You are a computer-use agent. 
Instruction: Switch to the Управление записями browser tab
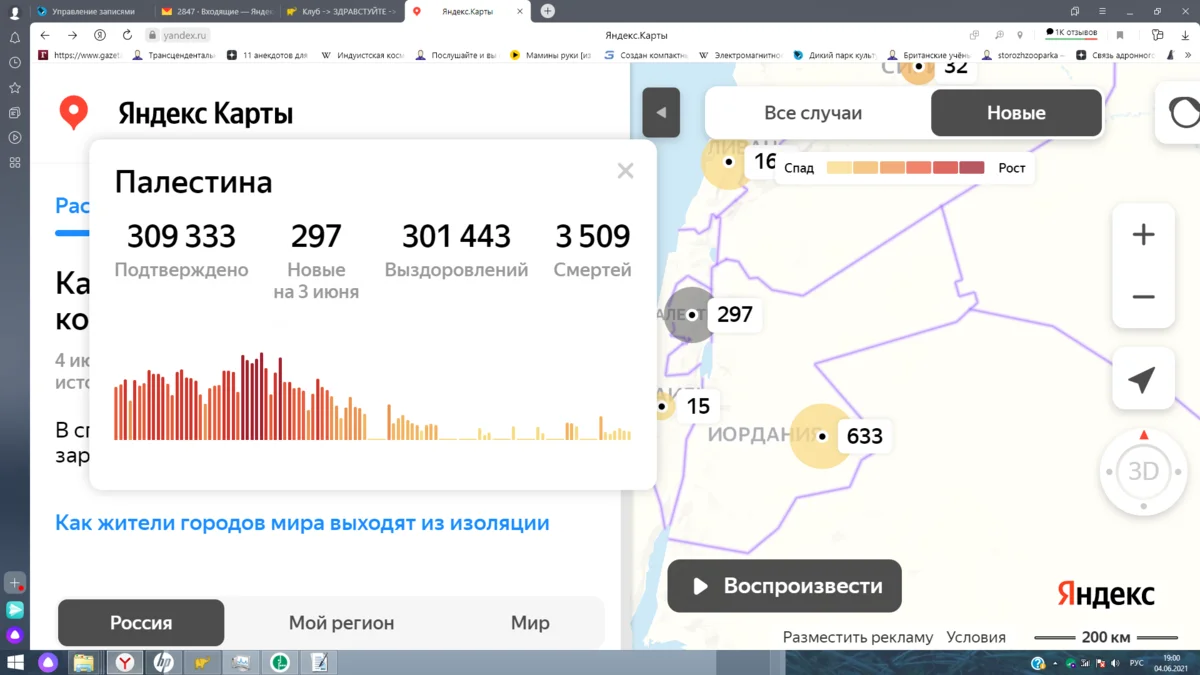[92, 11]
